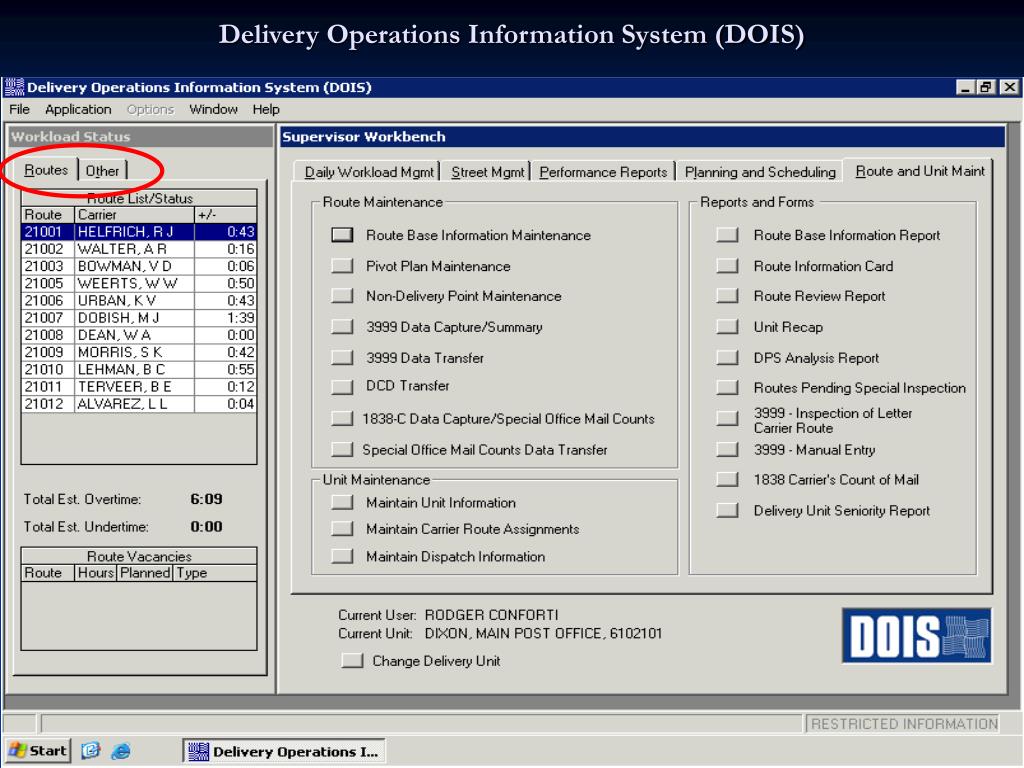
Task: Select the Route and Unit Maint tab
Action: [920, 170]
